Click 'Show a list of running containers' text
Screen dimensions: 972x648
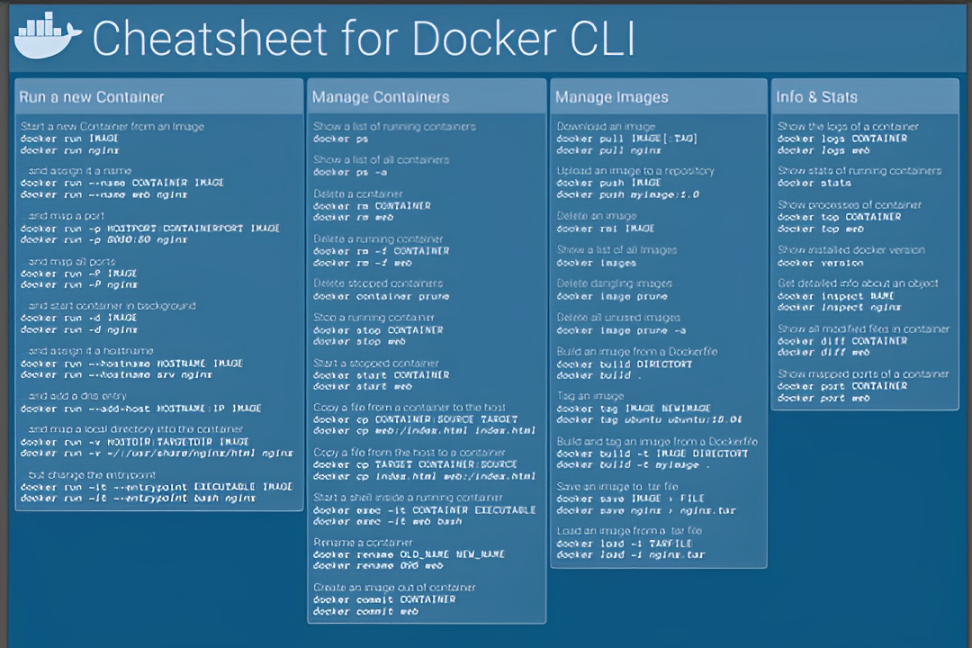[394, 126]
